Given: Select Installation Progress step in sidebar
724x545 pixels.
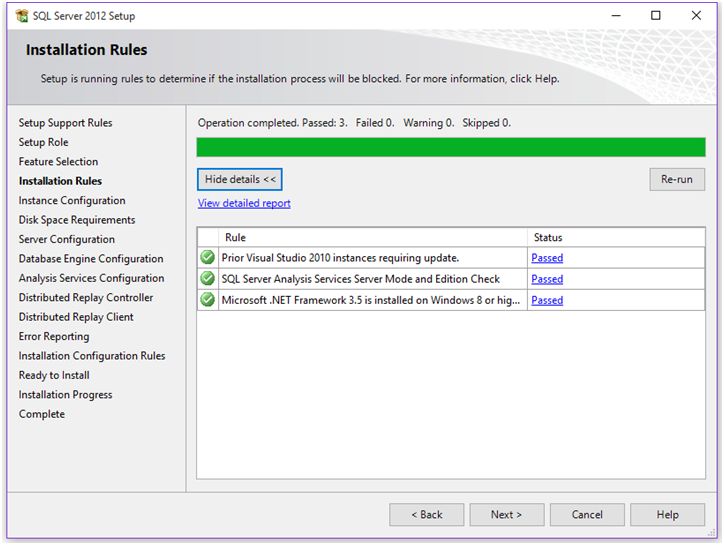Looking at the screenshot, I should coord(66,394).
